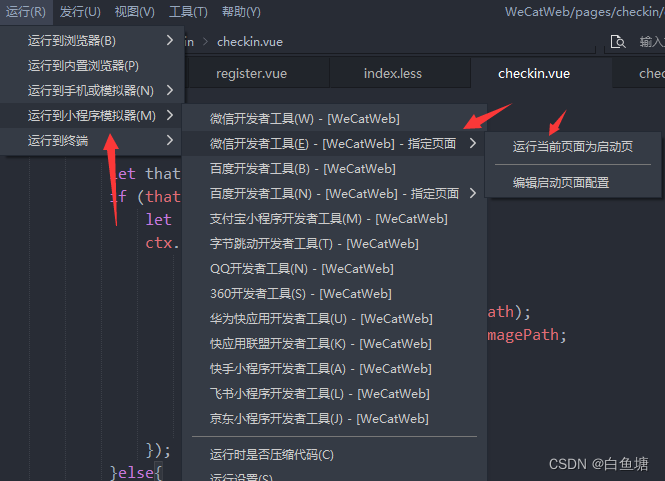
Task: Select 运行到浏览器(B) menu entry
Action: click(92, 41)
